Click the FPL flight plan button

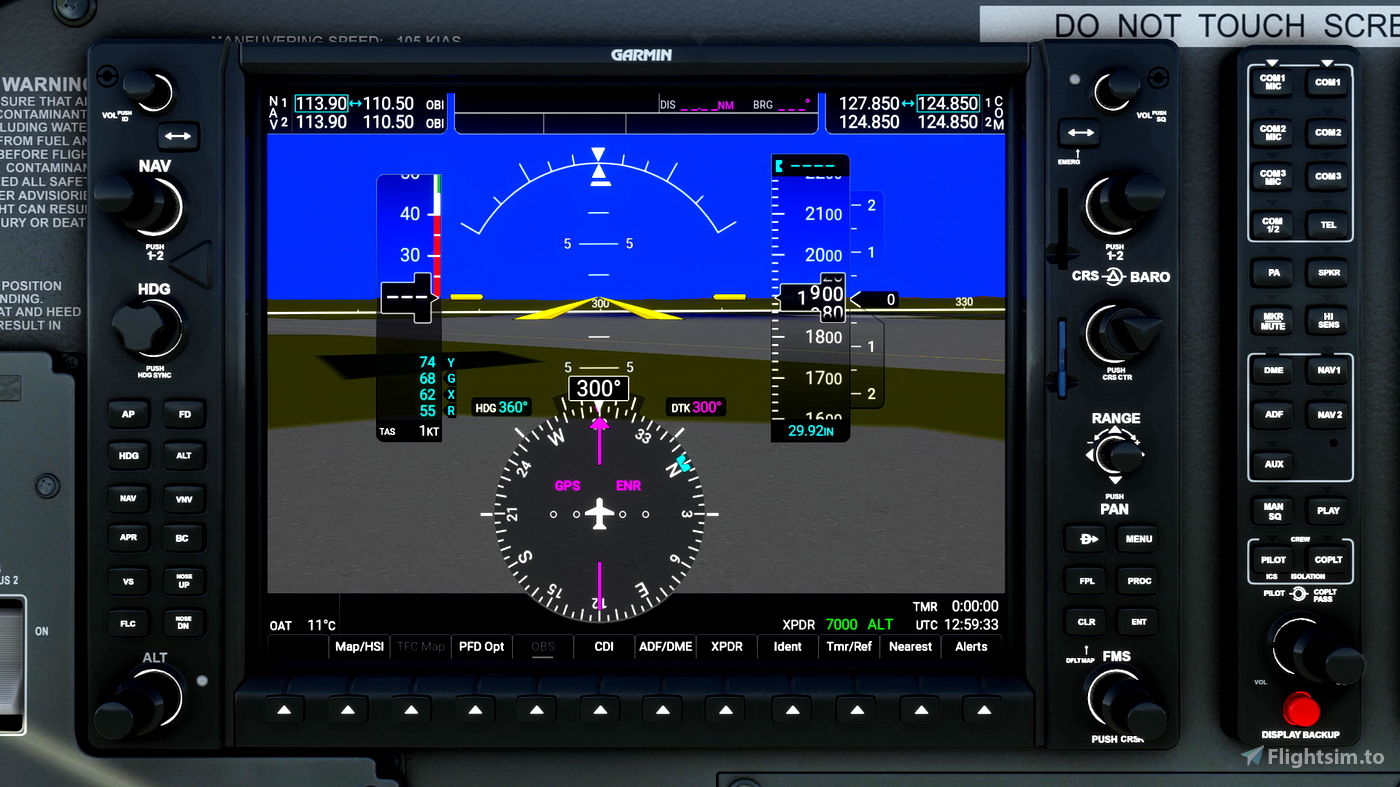(x=1086, y=580)
